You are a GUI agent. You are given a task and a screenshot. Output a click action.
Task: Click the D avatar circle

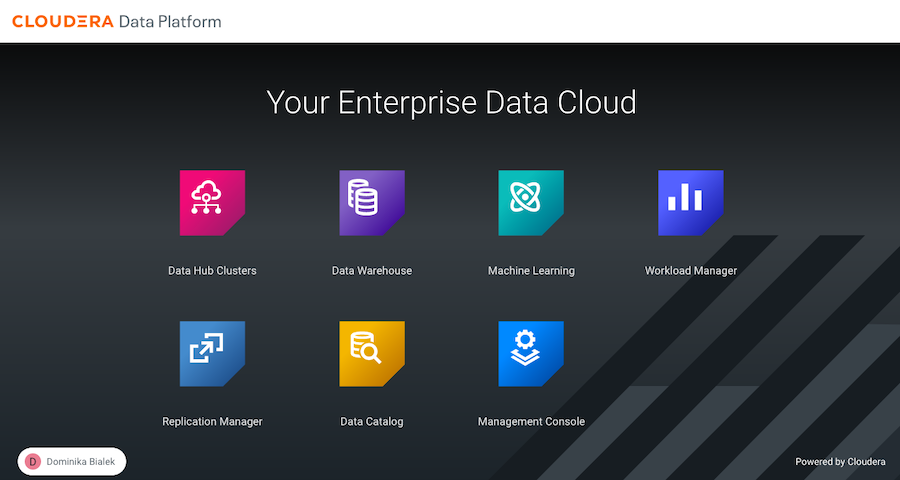(33, 462)
